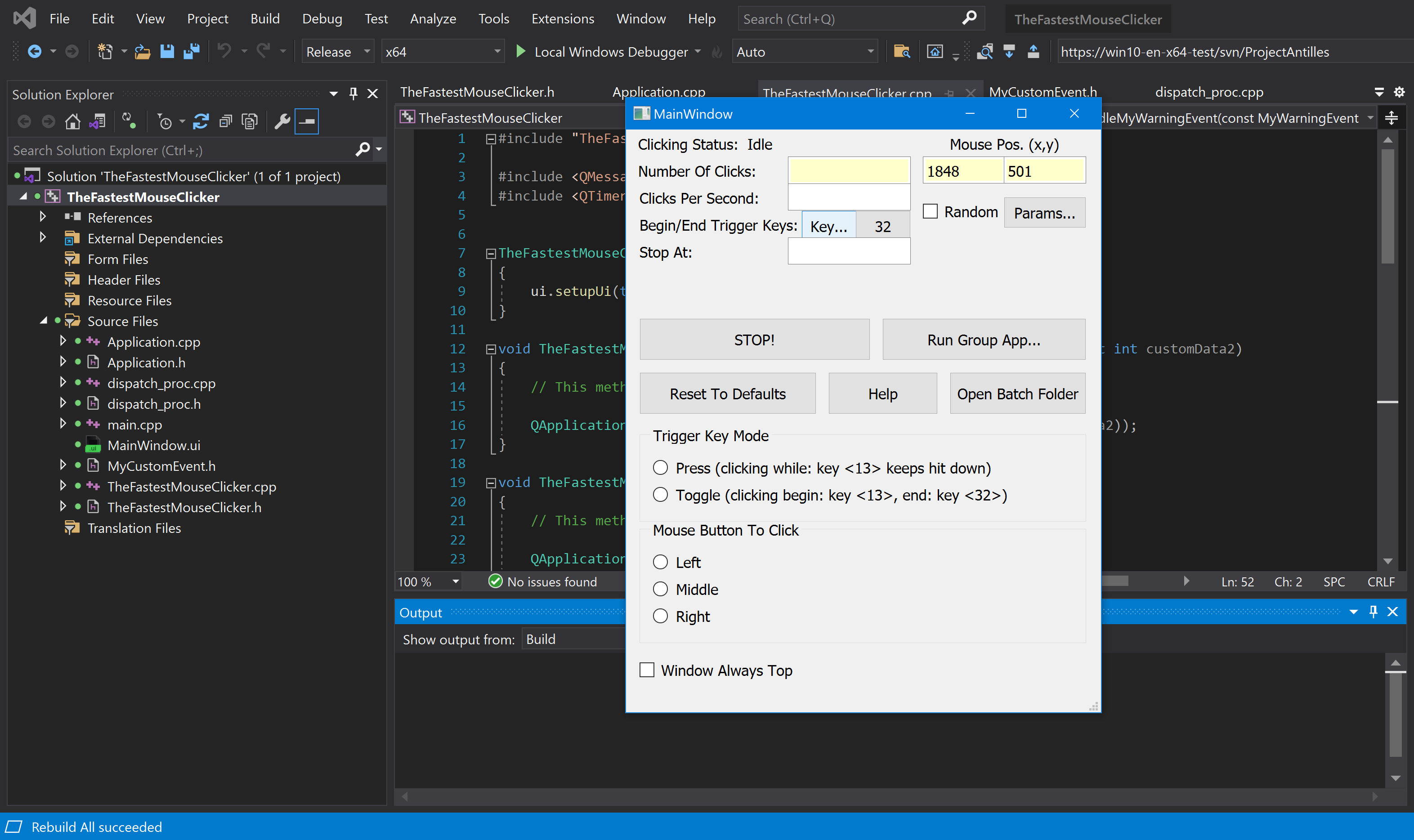Viewport: 1414px width, 840px height.
Task: Click the Solution Explorer pin icon
Action: pos(353,94)
